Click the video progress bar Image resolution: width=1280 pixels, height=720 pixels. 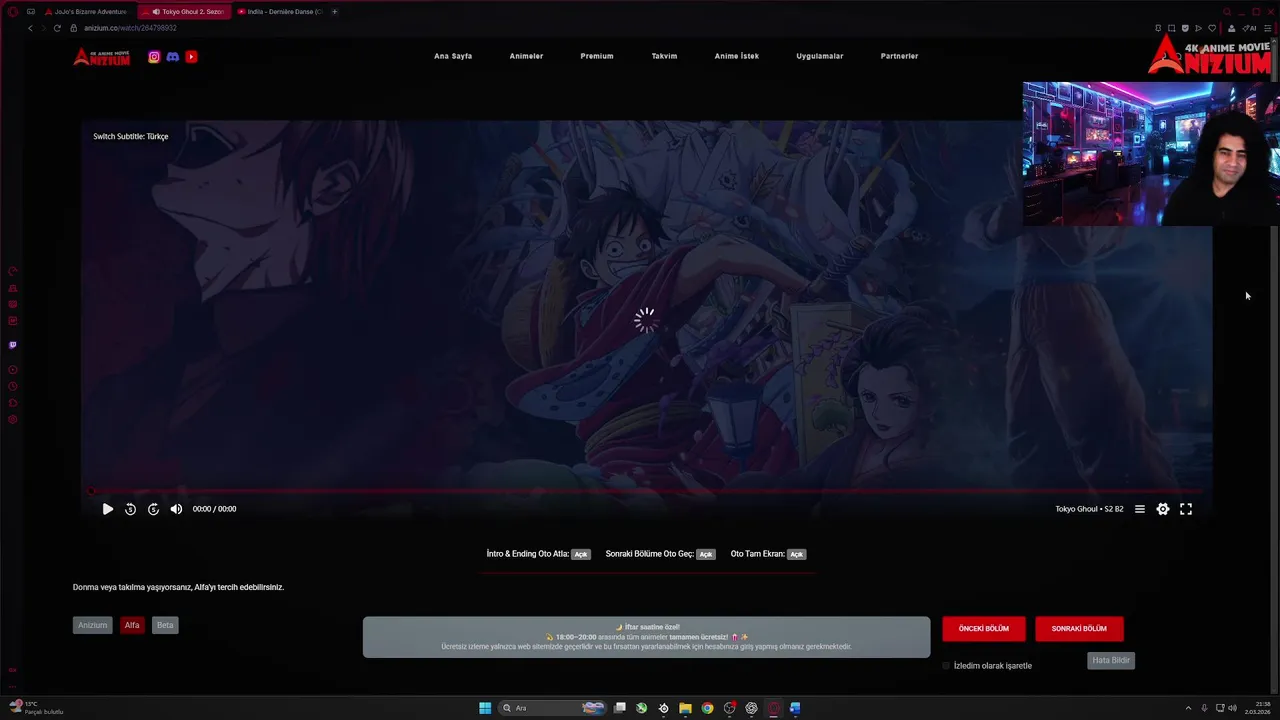click(x=646, y=491)
